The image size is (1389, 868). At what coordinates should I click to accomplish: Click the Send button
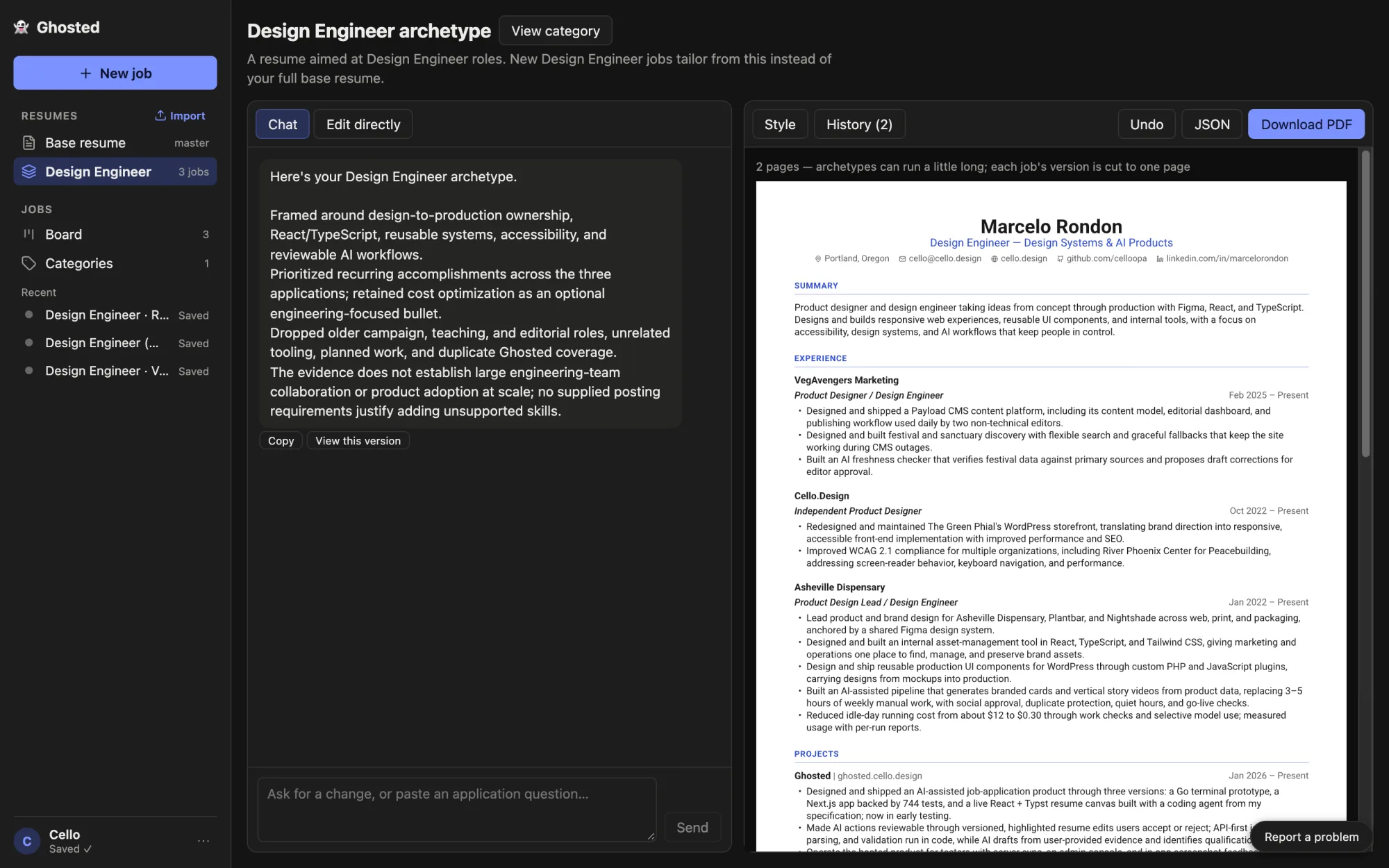[x=692, y=828]
